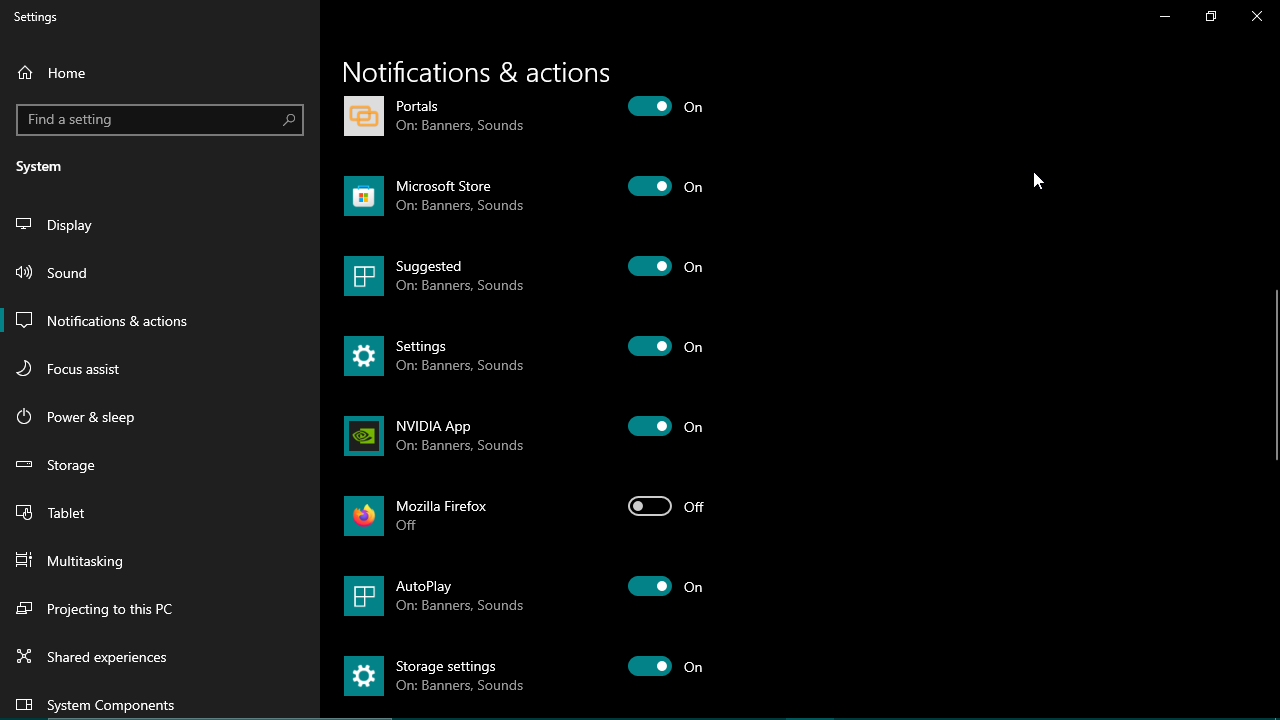Viewport: 1280px width, 720px height.
Task: Enable Mozilla Firefox notifications toggle
Action: point(650,506)
